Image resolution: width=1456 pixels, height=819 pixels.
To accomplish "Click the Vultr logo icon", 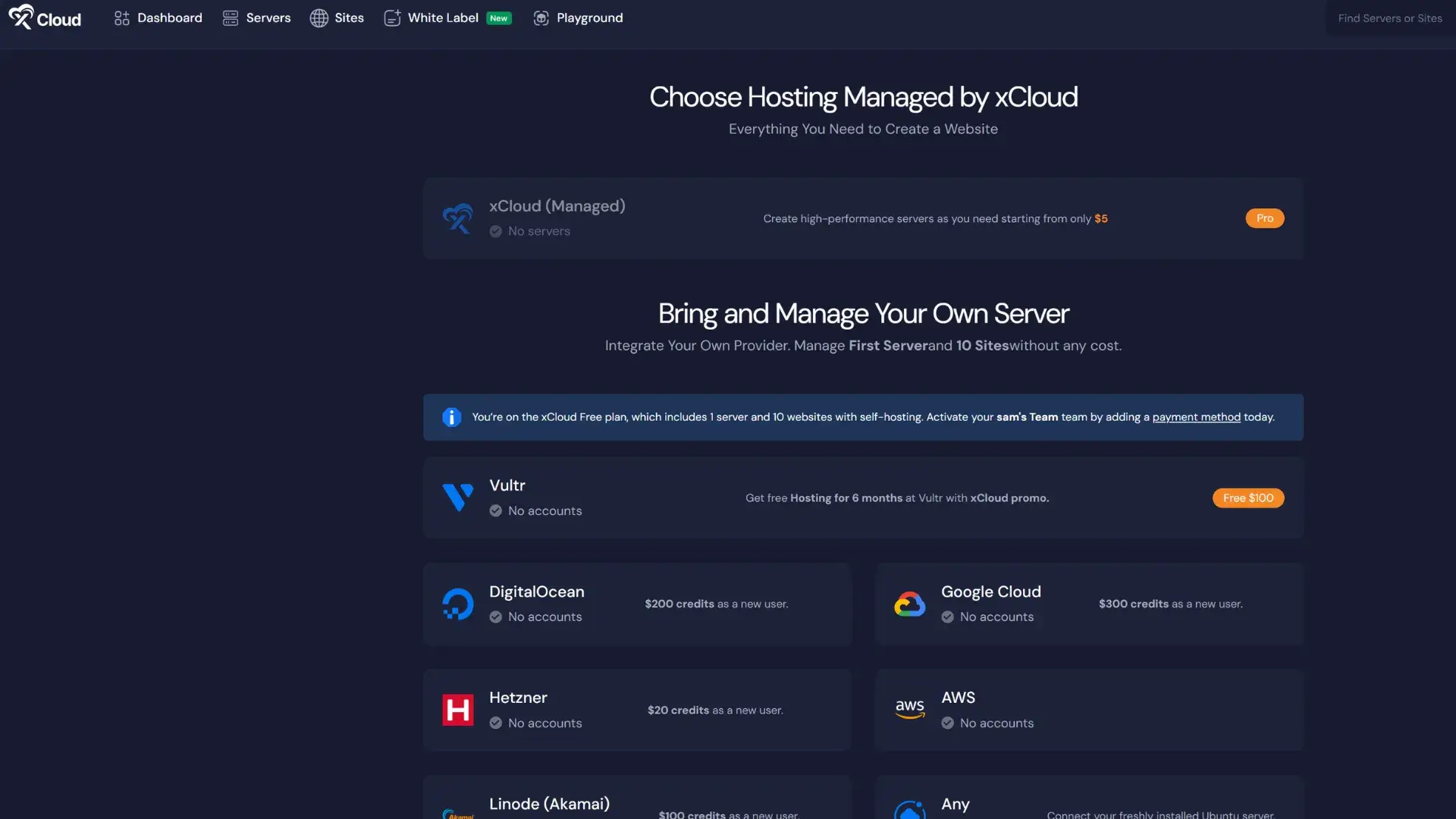I will 458,497.
